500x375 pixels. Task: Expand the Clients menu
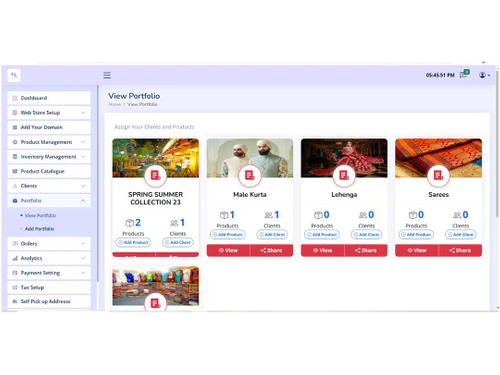click(49, 186)
